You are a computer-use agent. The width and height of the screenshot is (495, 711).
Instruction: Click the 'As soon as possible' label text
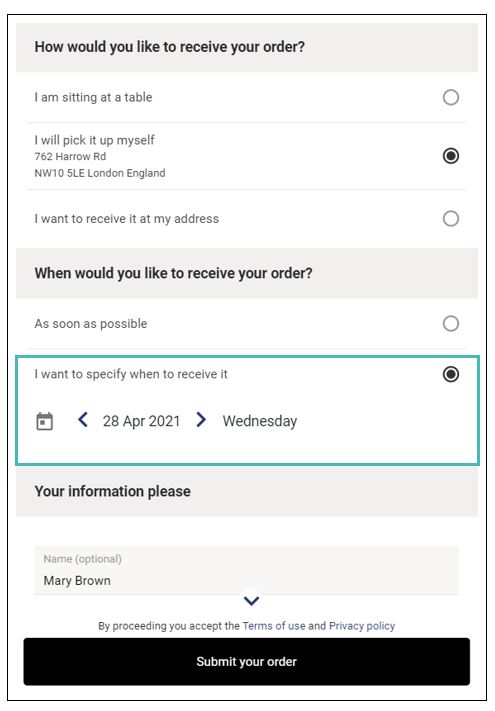pos(91,324)
